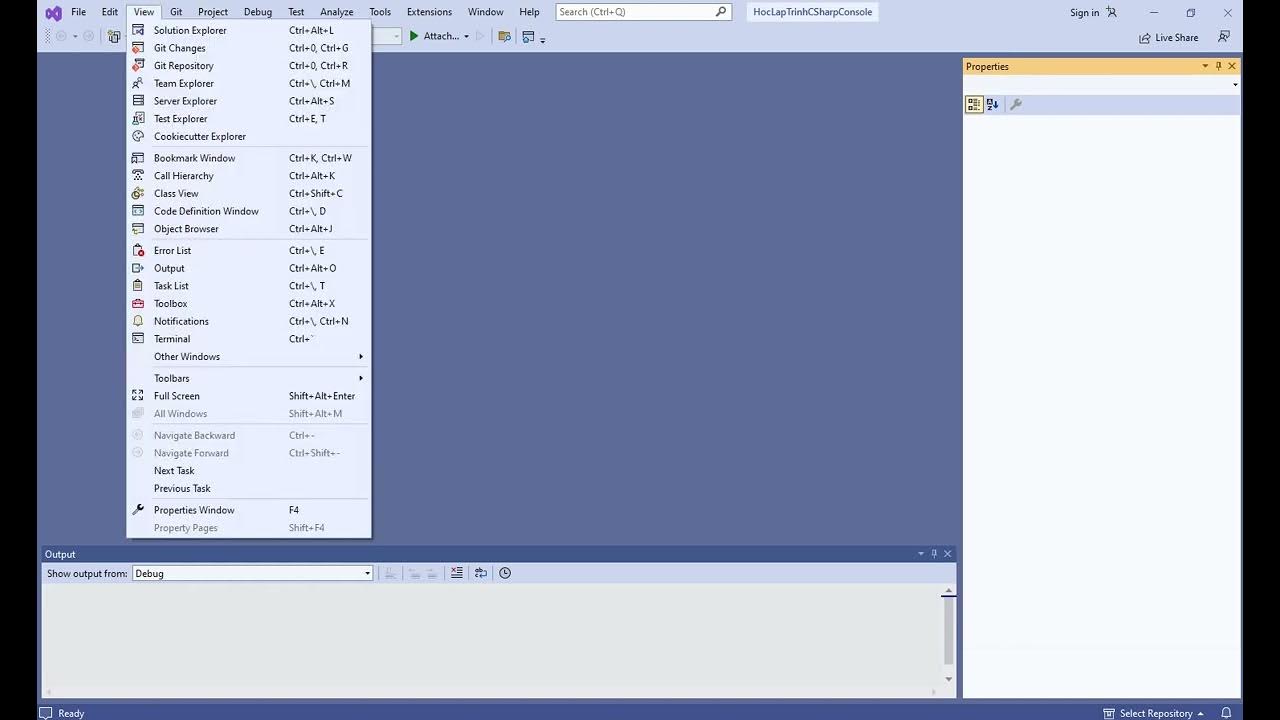Open Notifications menu entry

pyautogui.click(x=249, y=321)
